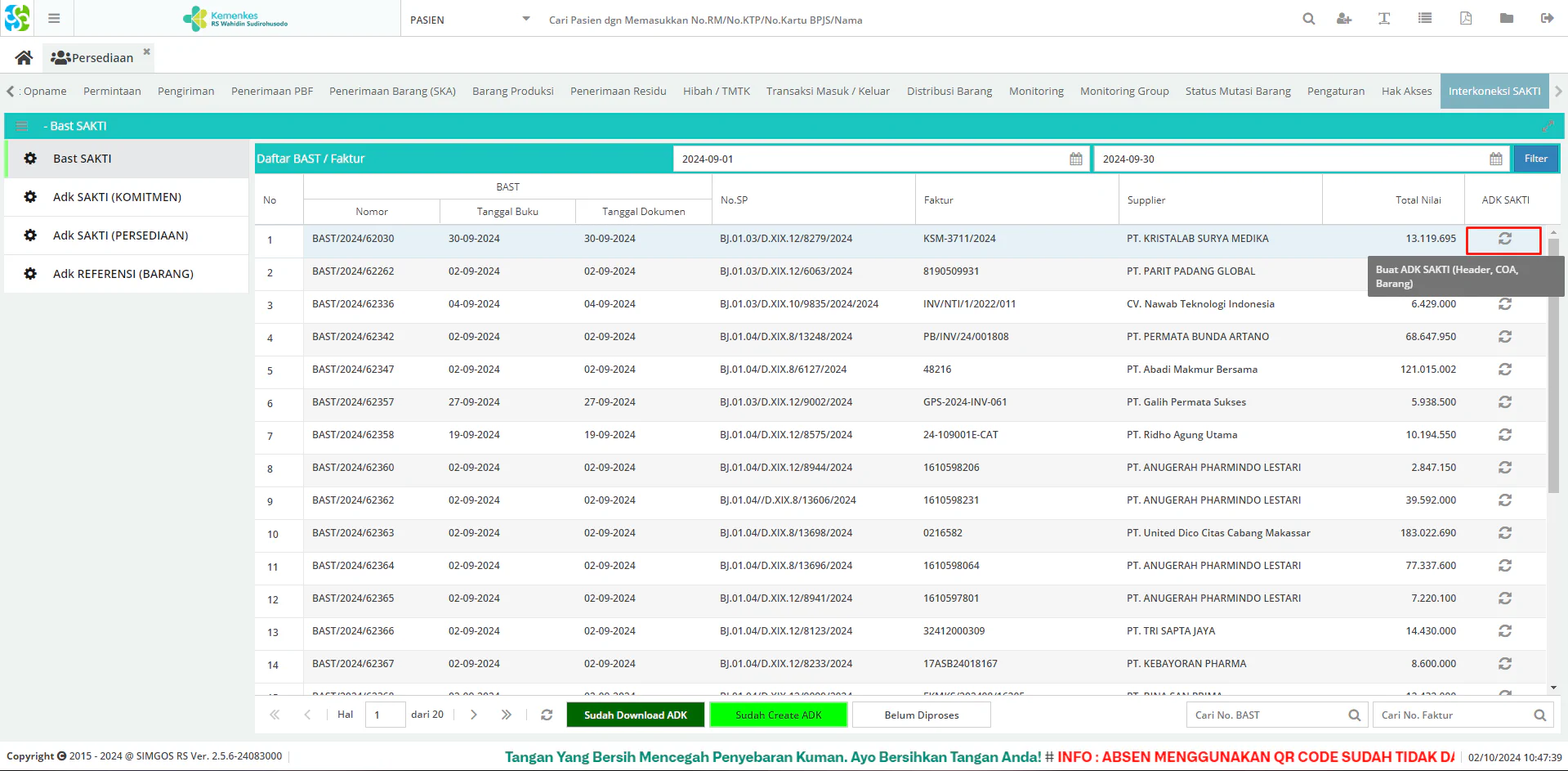Open the start date calendar picker
Viewport: 1568px width, 771px height.
pyautogui.click(x=1076, y=159)
